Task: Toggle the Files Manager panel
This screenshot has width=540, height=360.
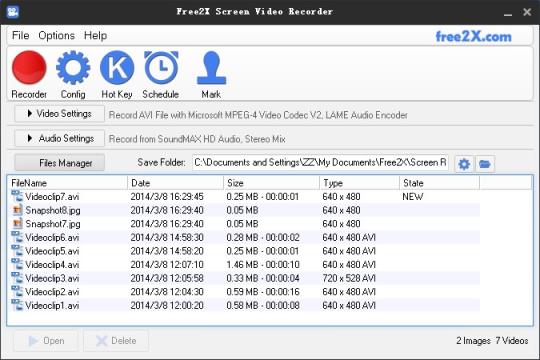Action: (x=59, y=163)
